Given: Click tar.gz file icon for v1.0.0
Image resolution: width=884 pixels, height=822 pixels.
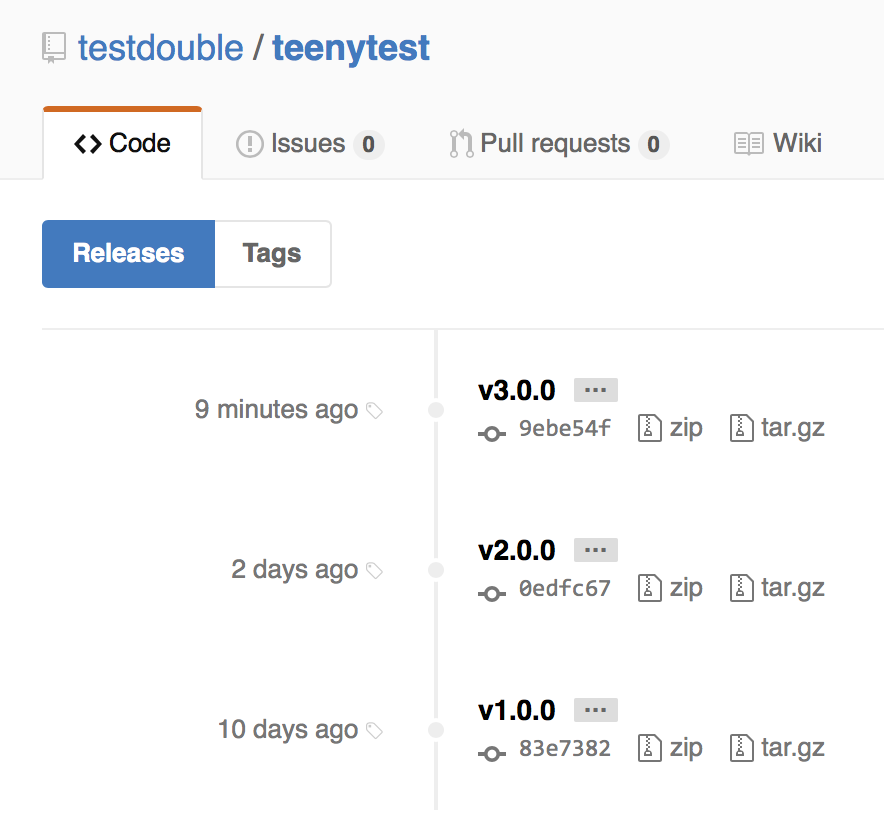Looking at the screenshot, I should click(741, 748).
